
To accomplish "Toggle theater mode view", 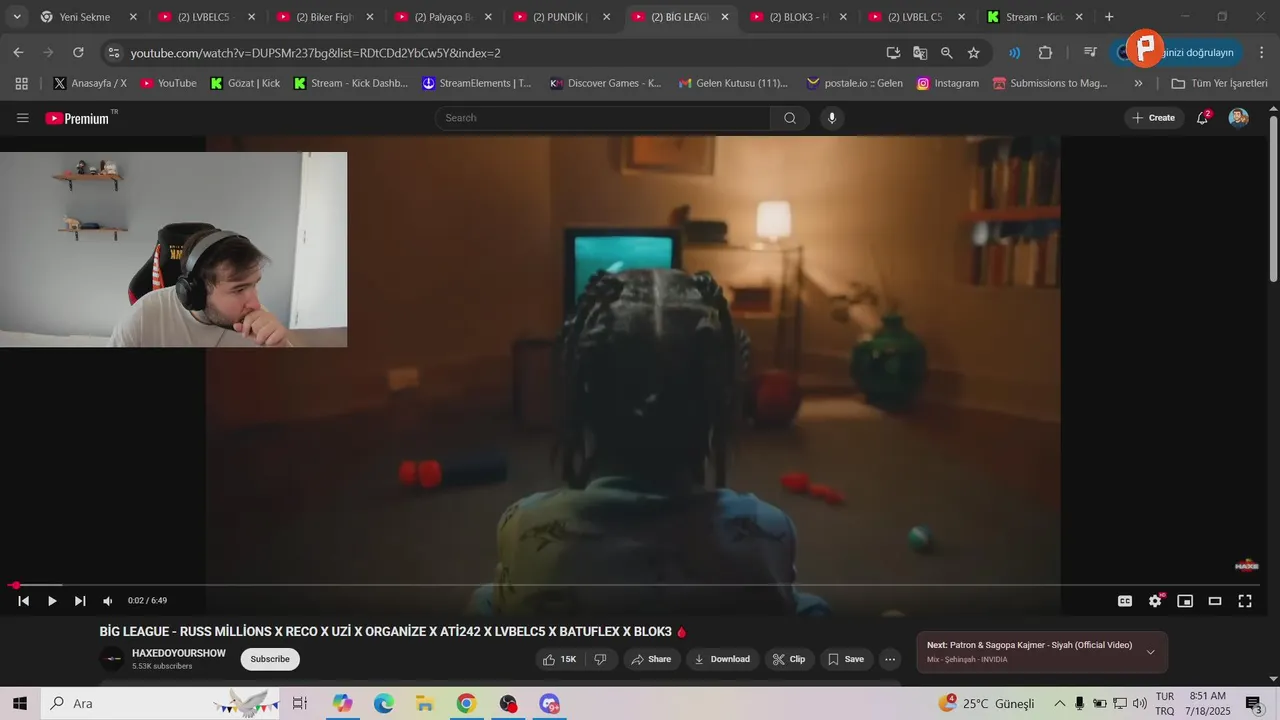I will (1215, 601).
